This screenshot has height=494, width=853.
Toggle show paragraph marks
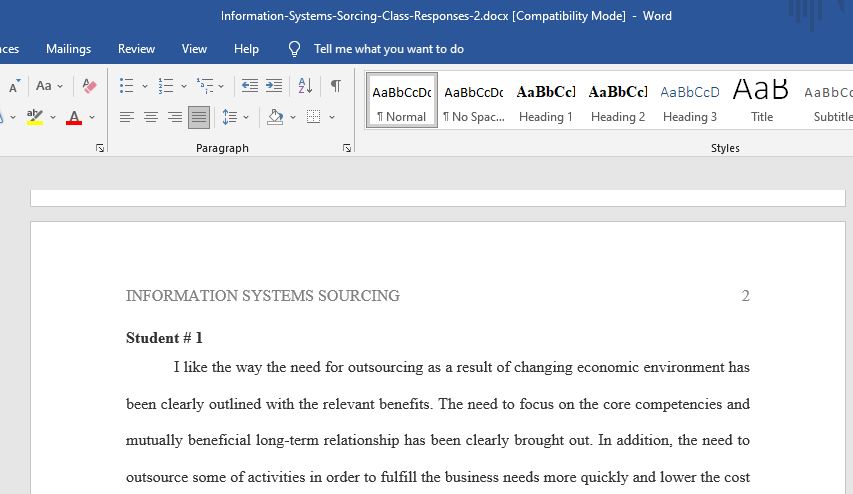coord(336,86)
